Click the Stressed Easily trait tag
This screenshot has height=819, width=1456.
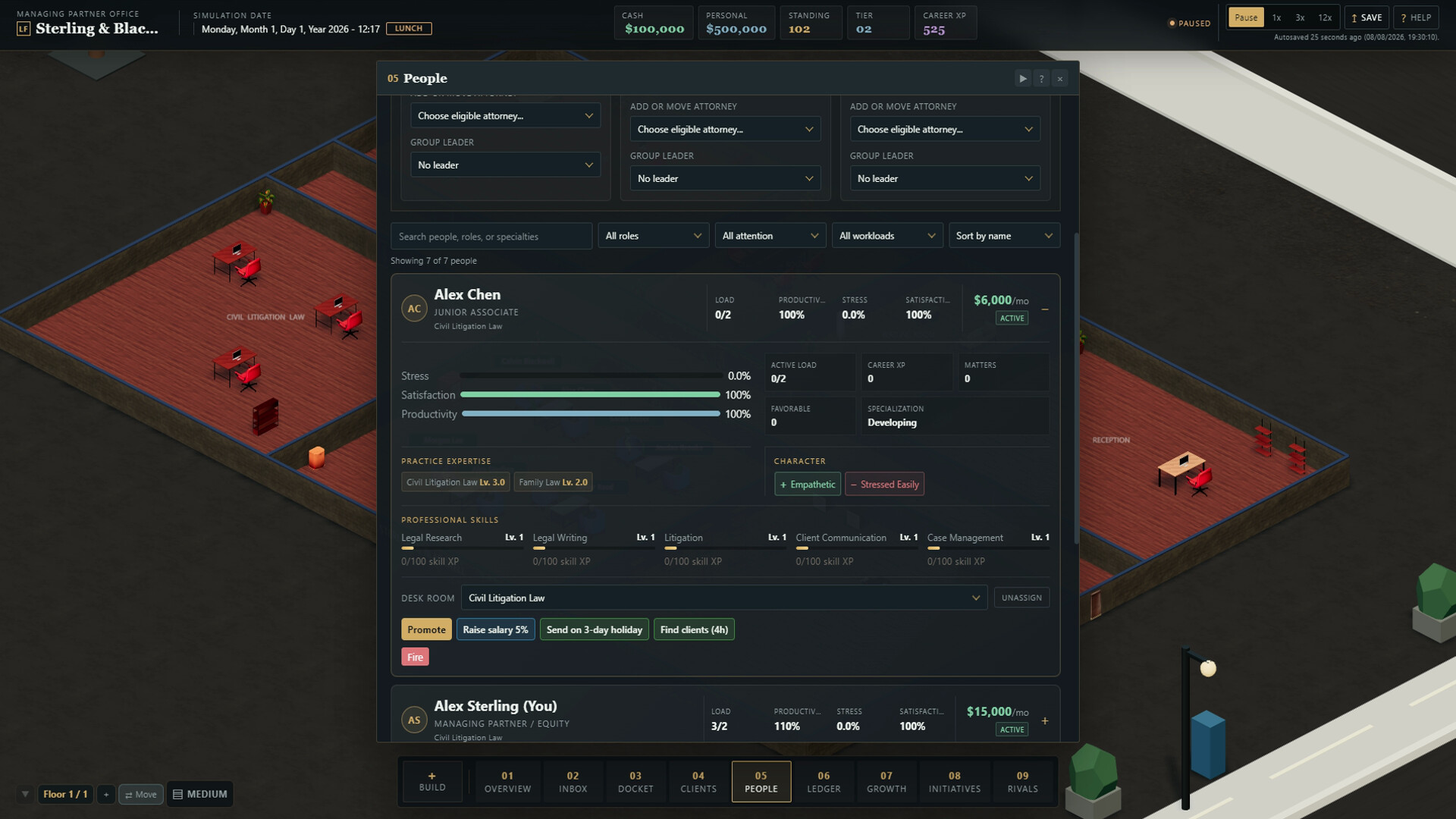click(x=884, y=484)
